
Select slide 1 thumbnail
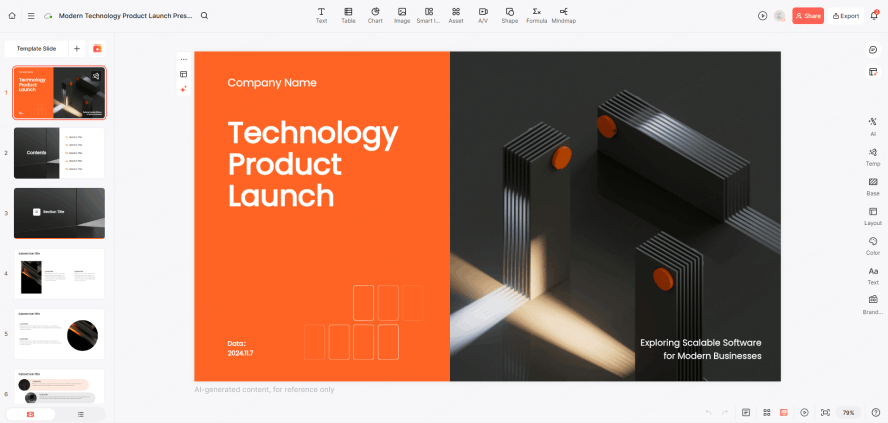pyautogui.click(x=59, y=92)
